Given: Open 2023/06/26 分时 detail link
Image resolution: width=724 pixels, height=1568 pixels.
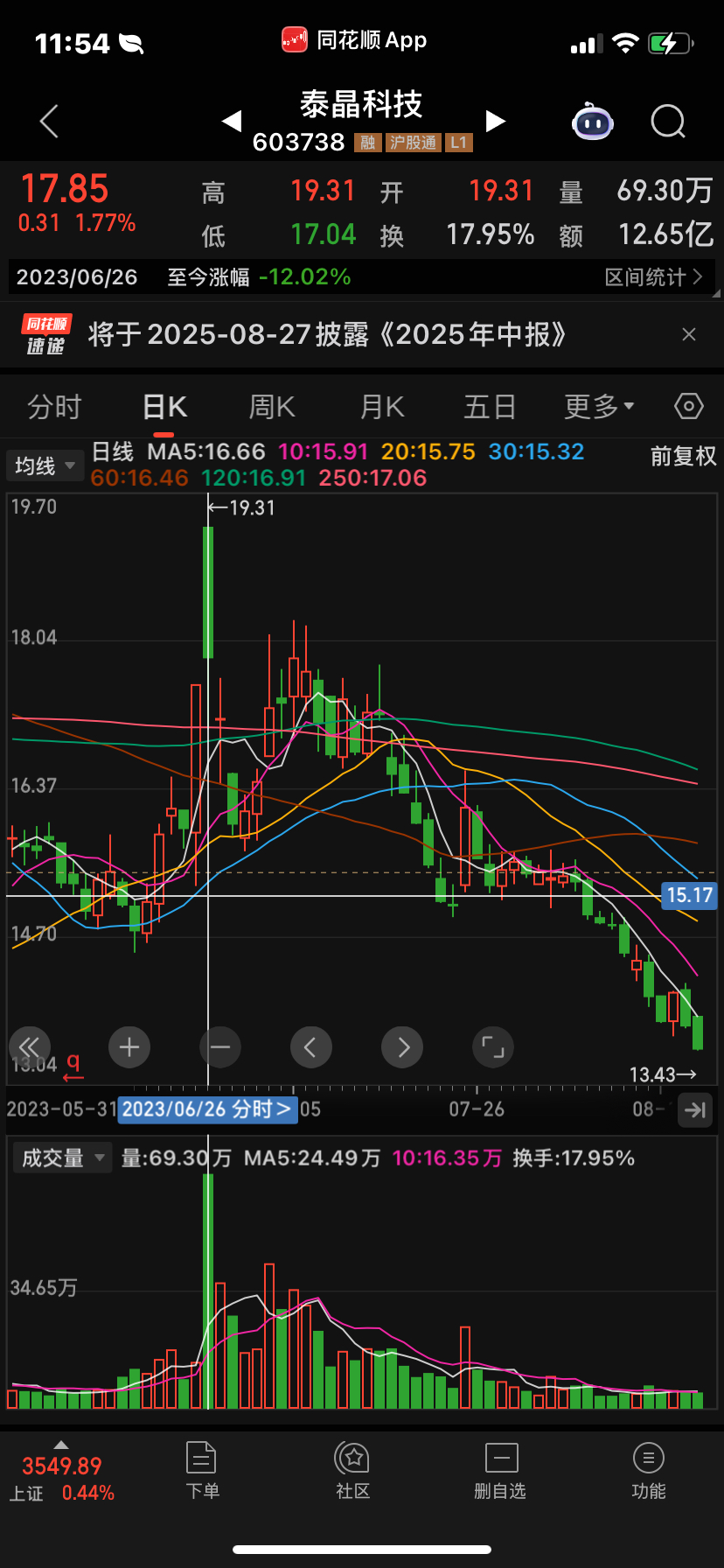Looking at the screenshot, I should [x=207, y=1109].
